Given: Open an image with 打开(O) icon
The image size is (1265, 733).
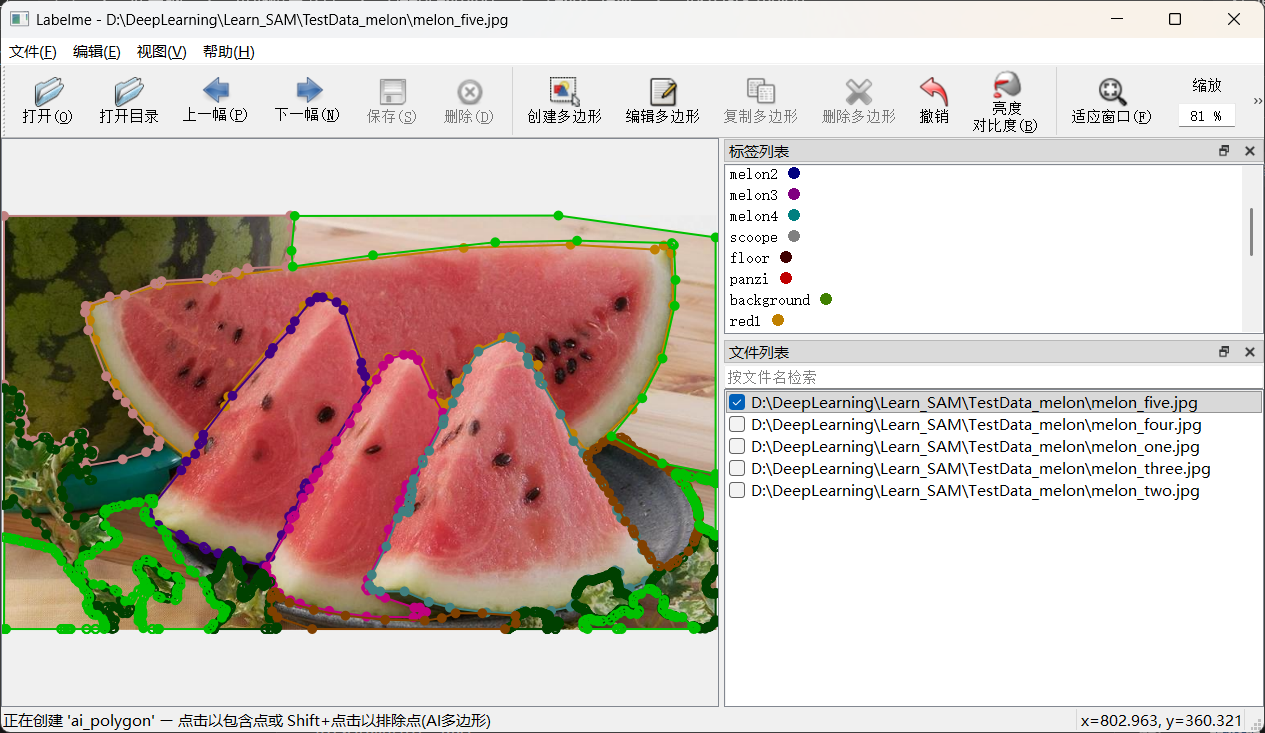Looking at the screenshot, I should (x=48, y=92).
